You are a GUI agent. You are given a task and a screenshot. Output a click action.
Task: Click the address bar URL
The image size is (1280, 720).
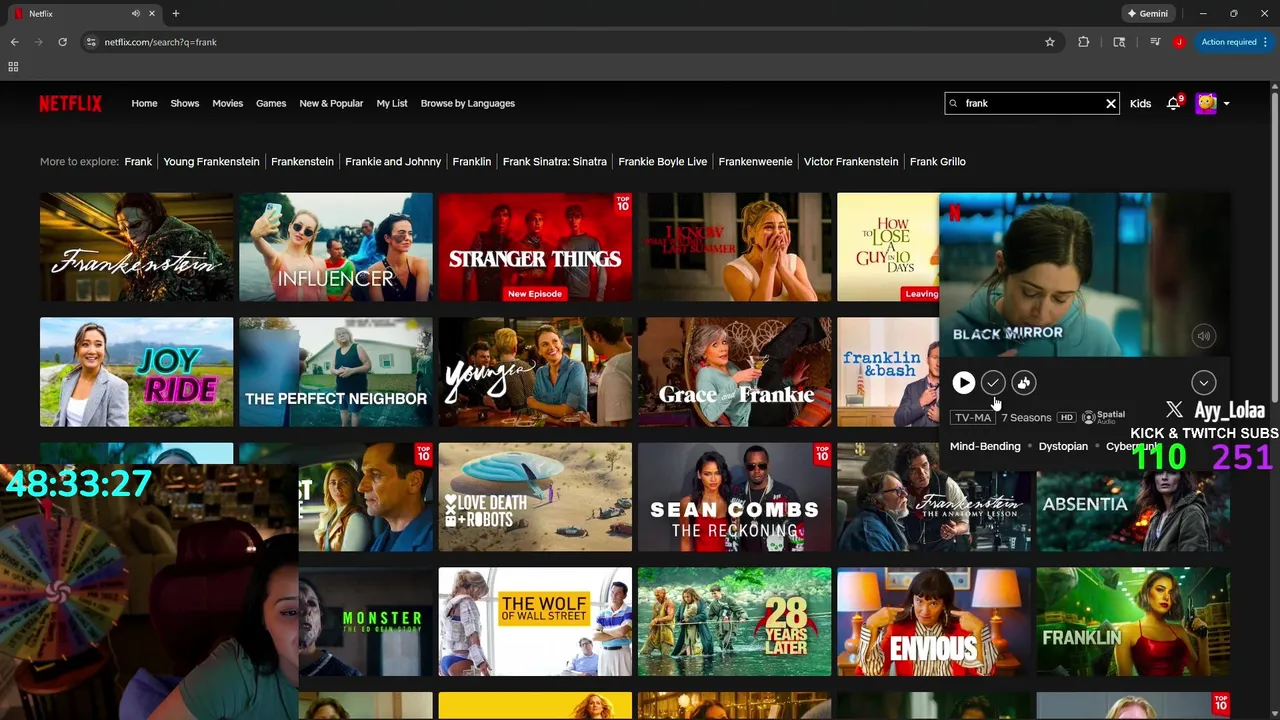pyautogui.click(x=160, y=42)
